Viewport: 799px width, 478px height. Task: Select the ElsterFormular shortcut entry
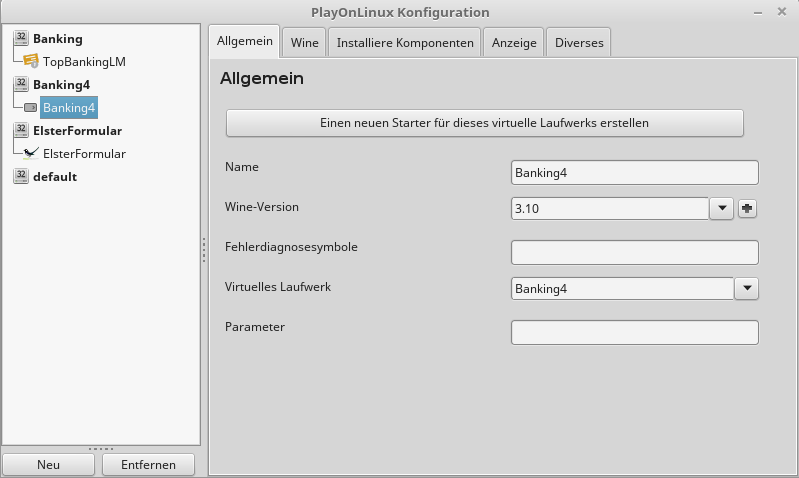tap(84, 153)
